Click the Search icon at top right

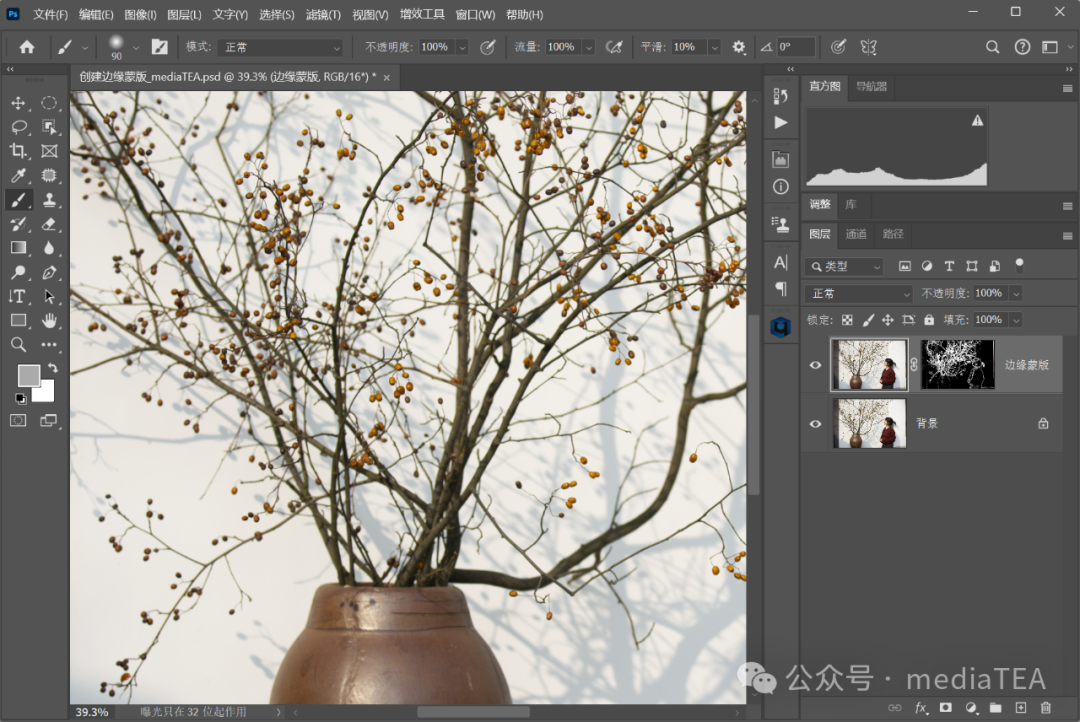(992, 47)
